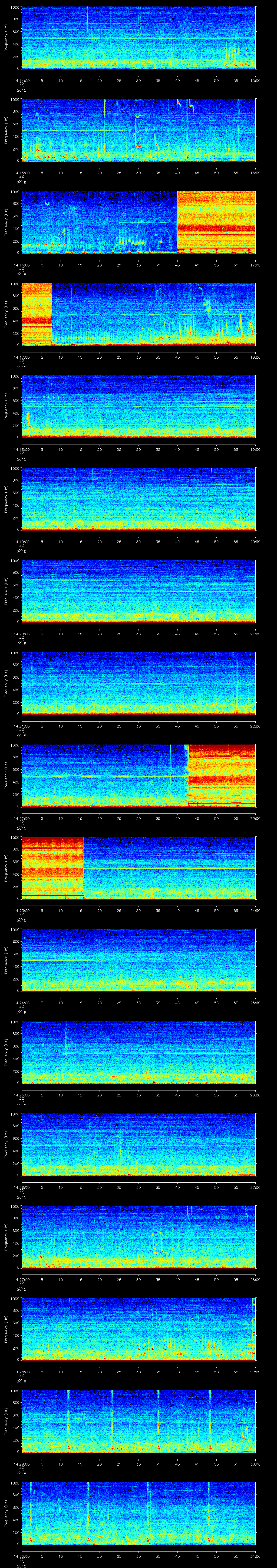Click the '14:27:00' start time label

21,1279
